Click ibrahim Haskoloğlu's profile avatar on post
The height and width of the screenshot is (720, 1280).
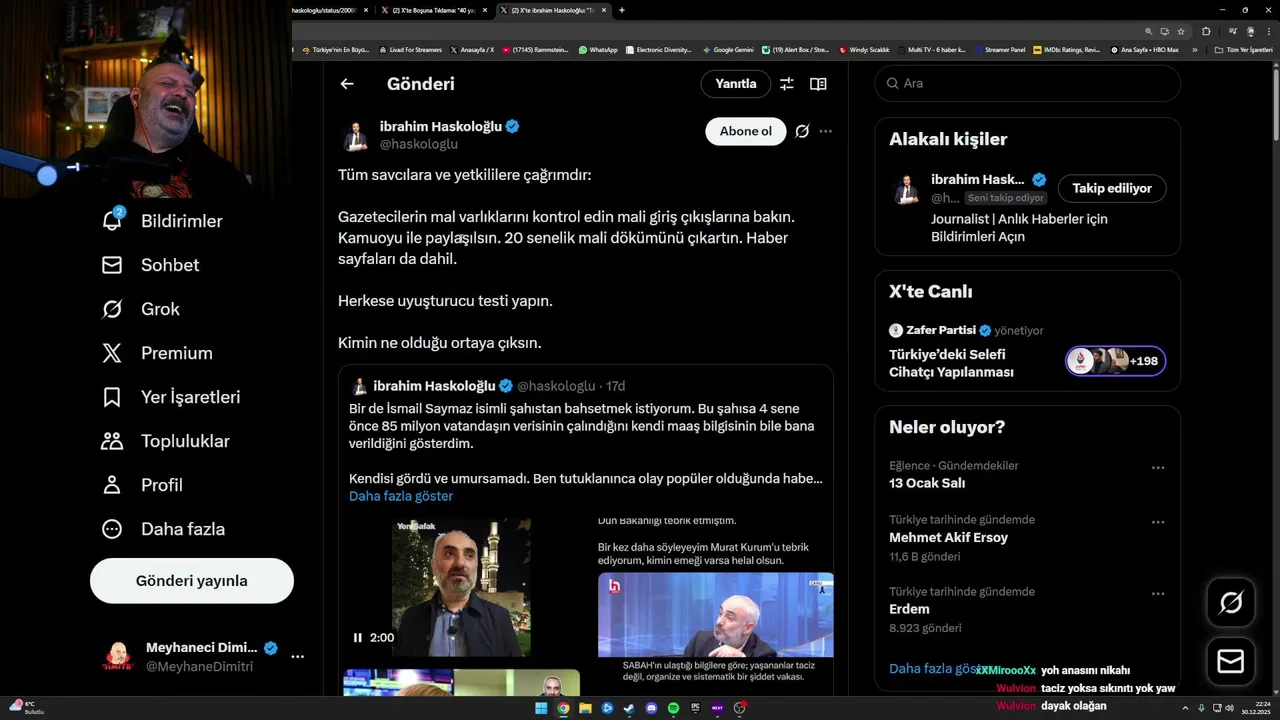354,136
